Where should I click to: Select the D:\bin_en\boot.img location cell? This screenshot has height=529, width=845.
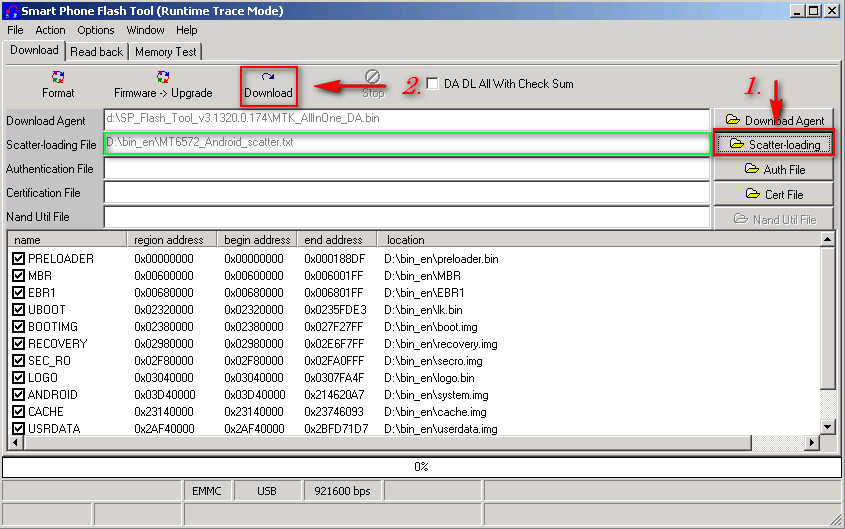tap(431, 327)
